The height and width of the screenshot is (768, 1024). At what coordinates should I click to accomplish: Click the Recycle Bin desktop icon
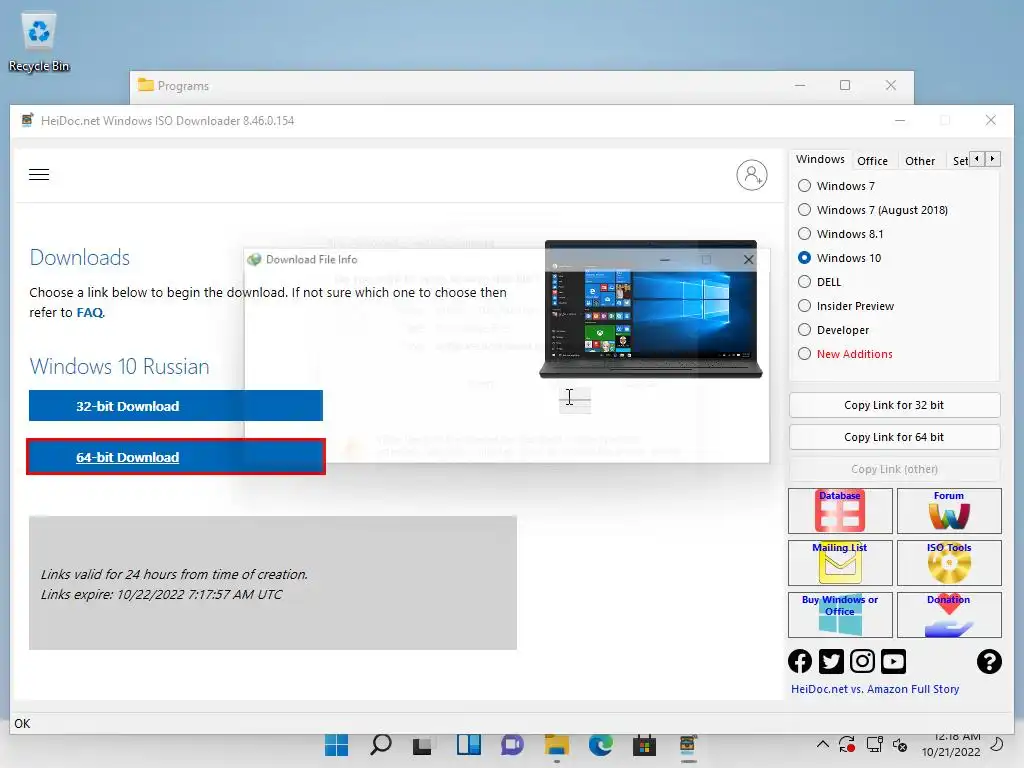pos(39,42)
